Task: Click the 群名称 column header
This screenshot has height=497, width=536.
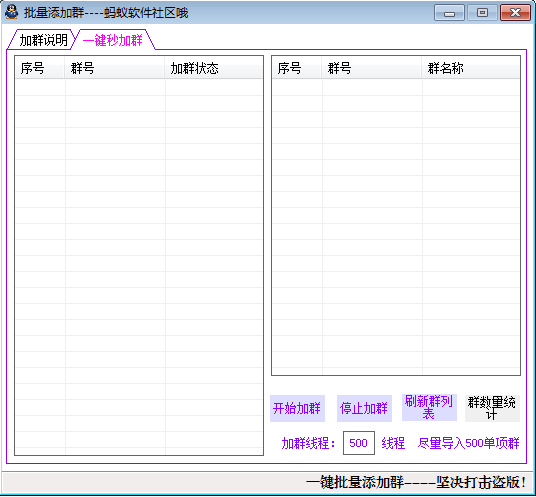Action: tap(470, 68)
